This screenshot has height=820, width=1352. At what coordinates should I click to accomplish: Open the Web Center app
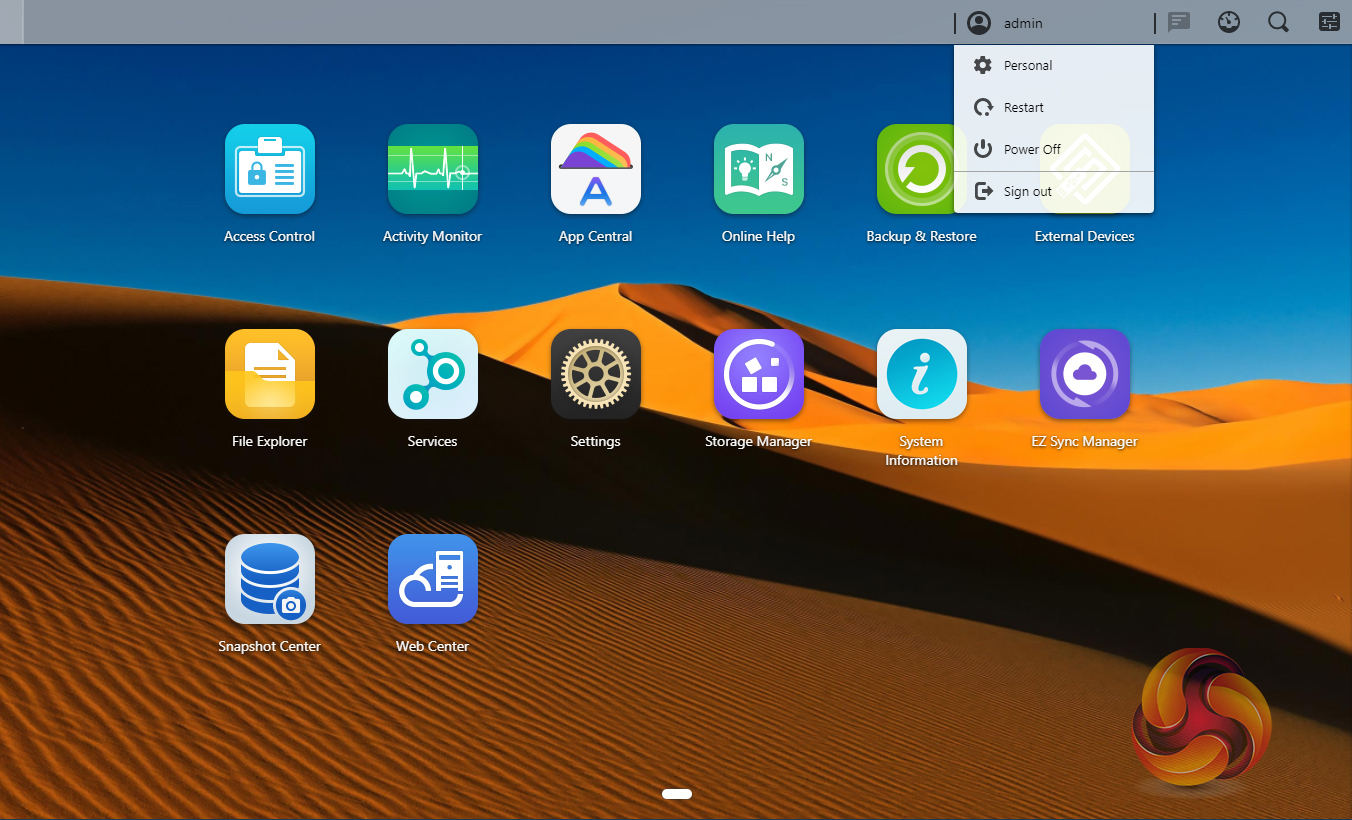click(x=433, y=579)
